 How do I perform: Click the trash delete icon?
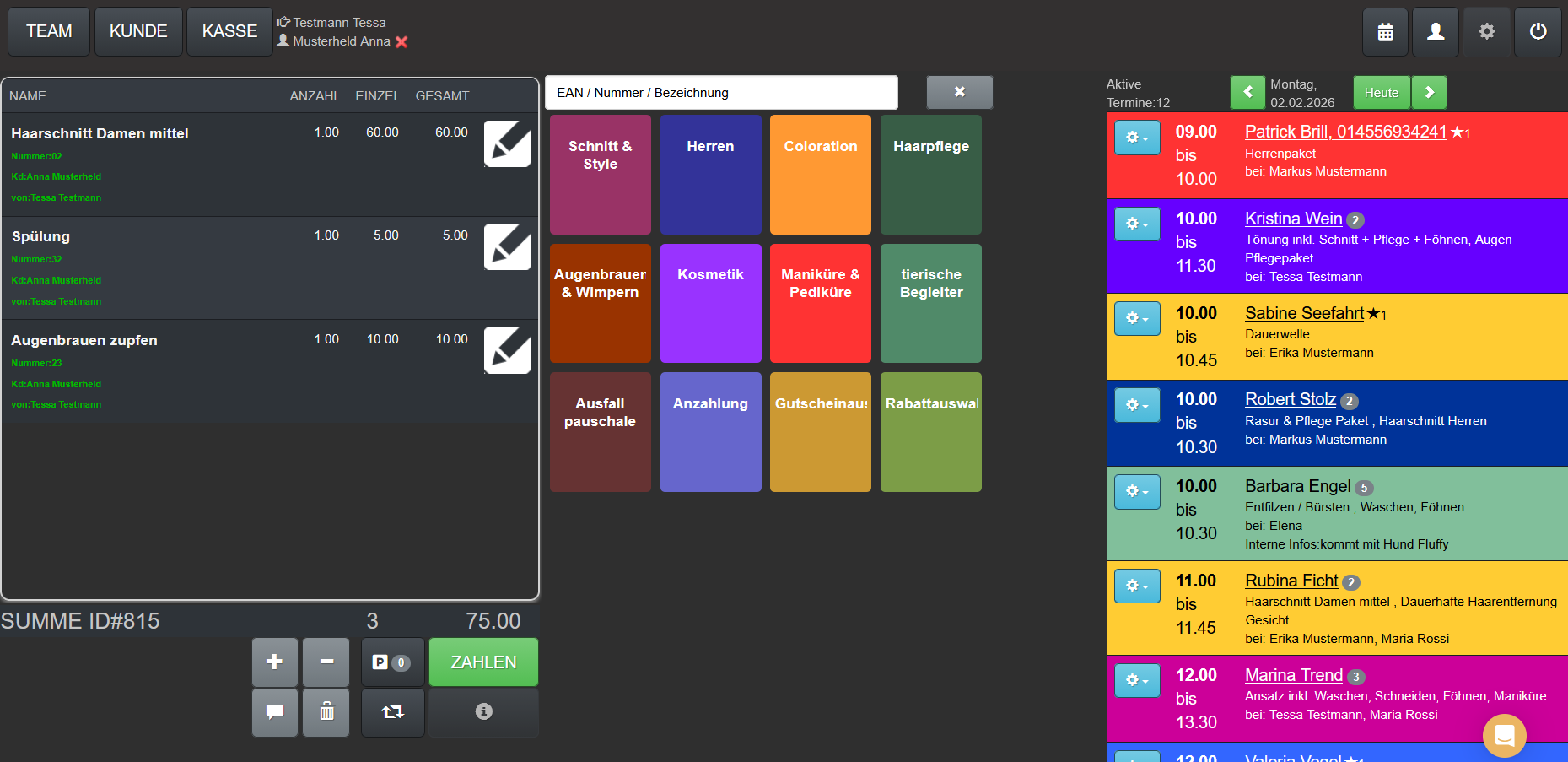(326, 712)
